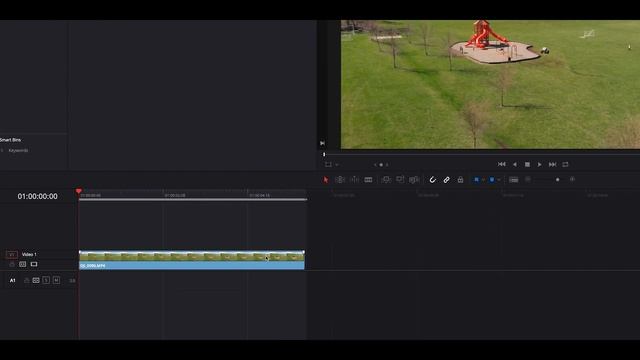Click the A1 audio track destination

(x=13, y=280)
